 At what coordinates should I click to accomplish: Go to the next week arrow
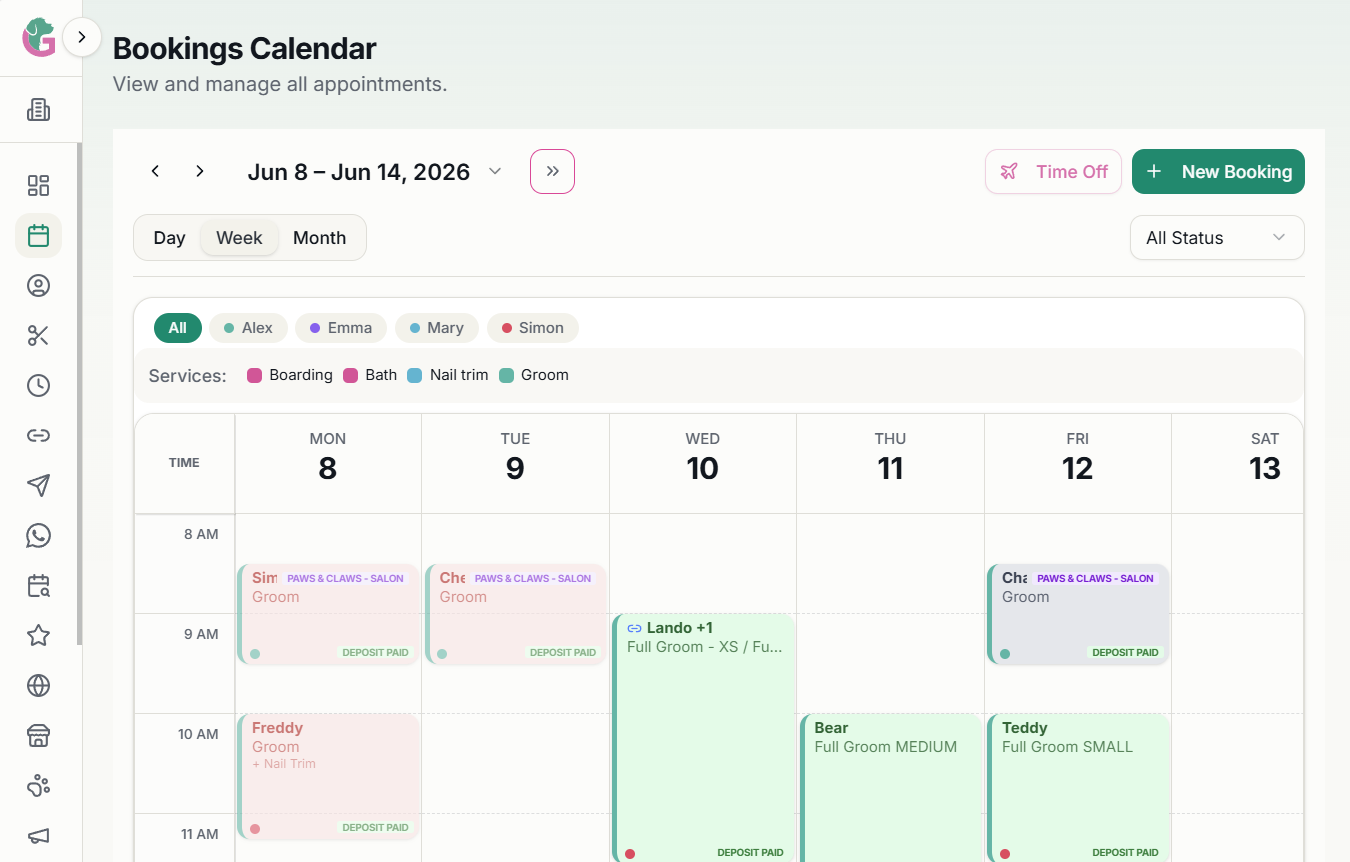(200, 171)
